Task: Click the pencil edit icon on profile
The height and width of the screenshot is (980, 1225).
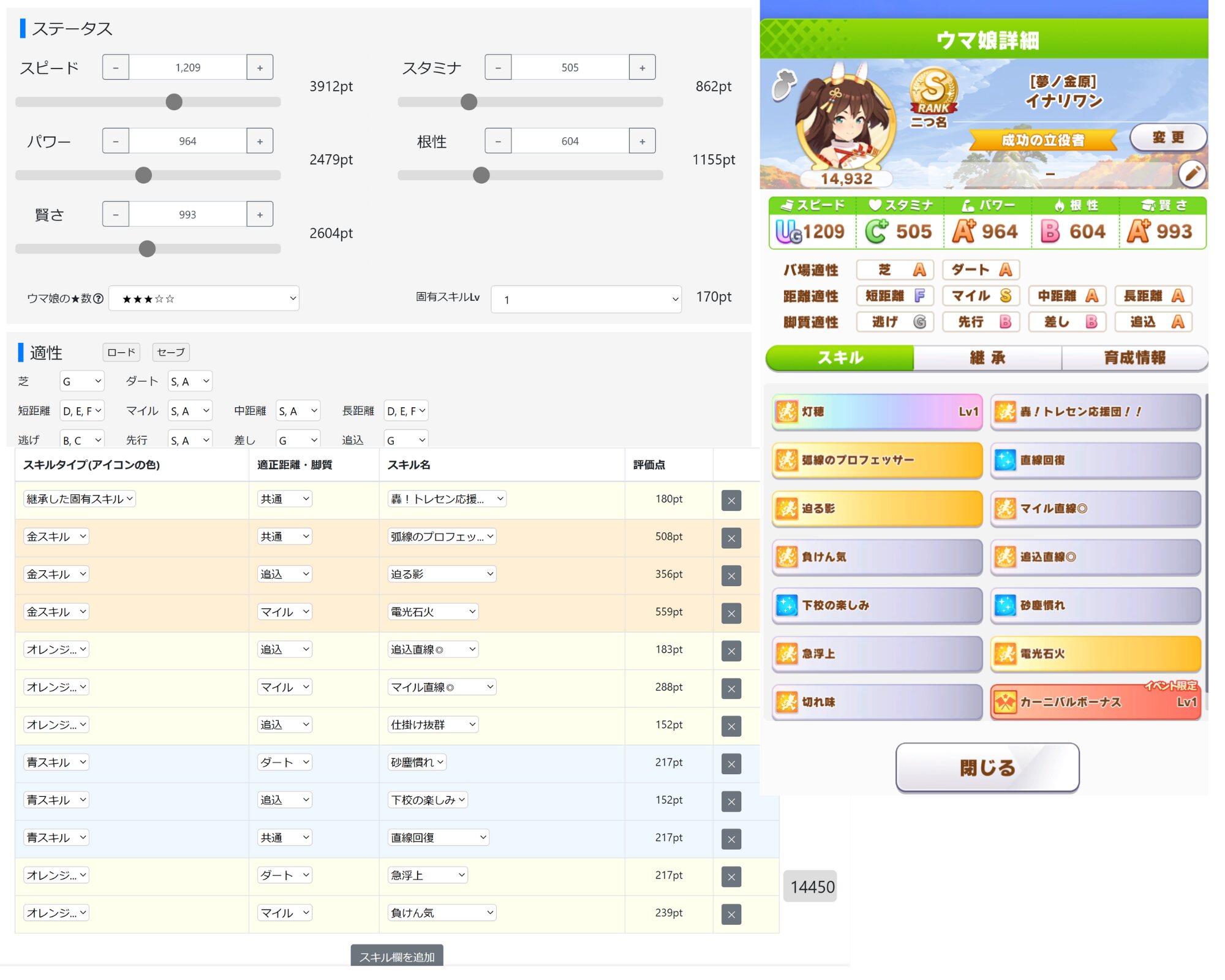Action: 1191,175
